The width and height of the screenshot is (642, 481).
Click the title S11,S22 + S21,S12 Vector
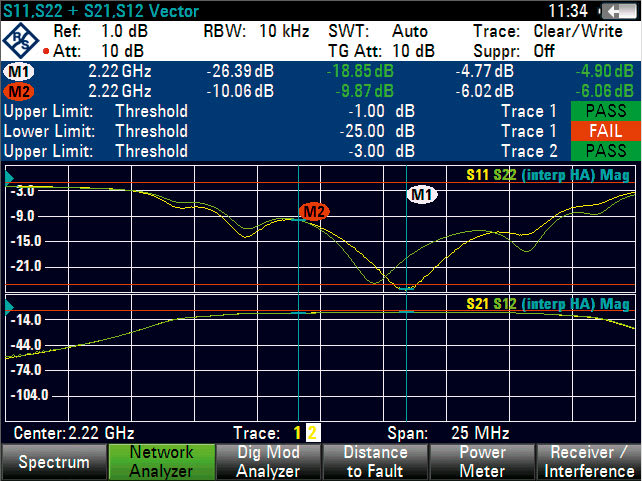[x=101, y=11]
